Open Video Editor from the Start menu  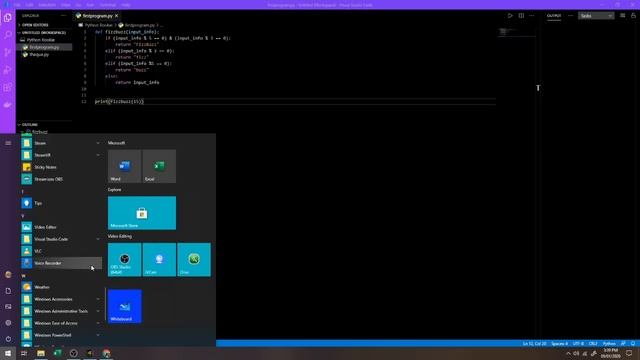61,227
